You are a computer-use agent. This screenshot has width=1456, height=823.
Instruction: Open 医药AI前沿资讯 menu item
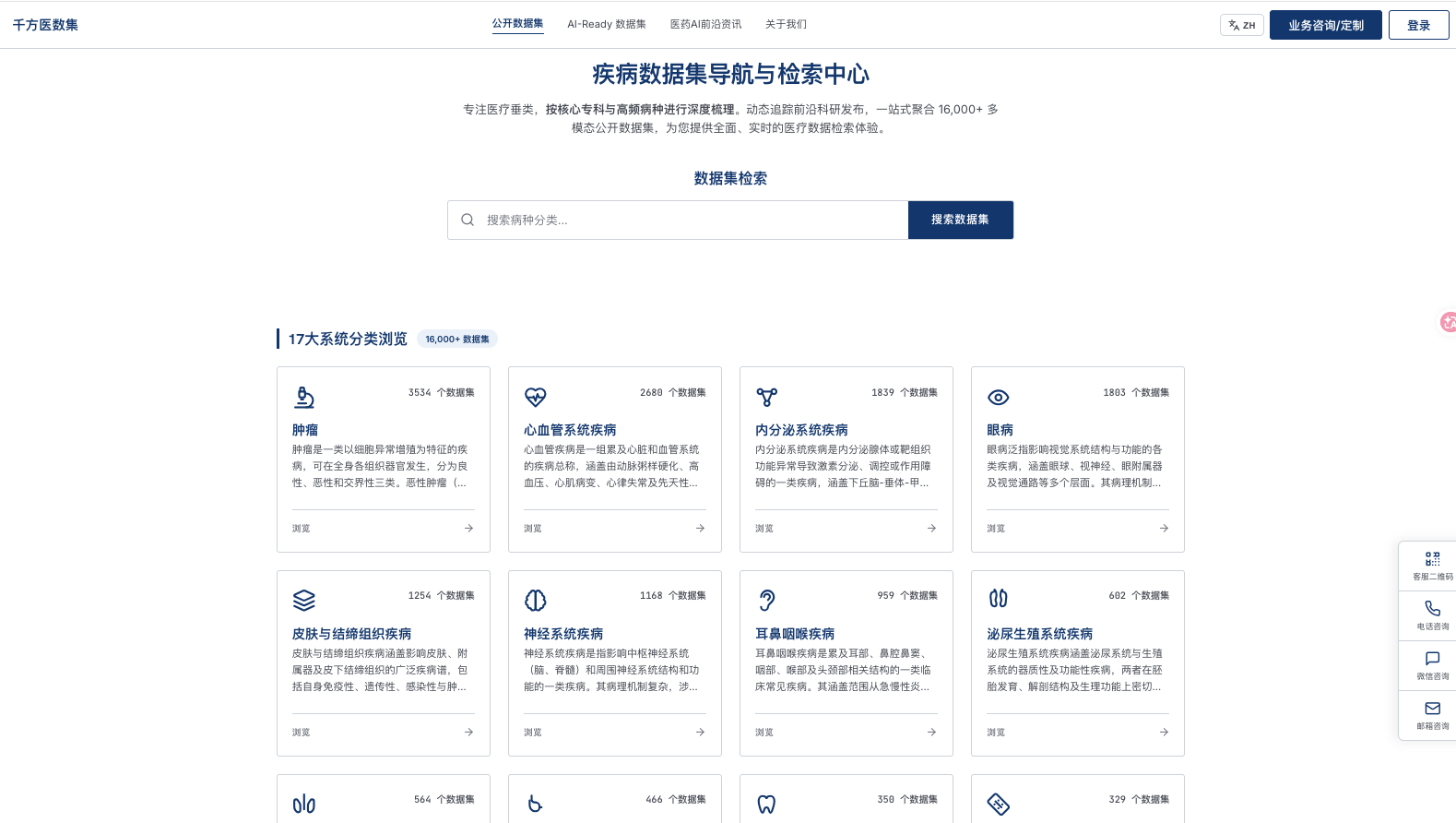705,25
